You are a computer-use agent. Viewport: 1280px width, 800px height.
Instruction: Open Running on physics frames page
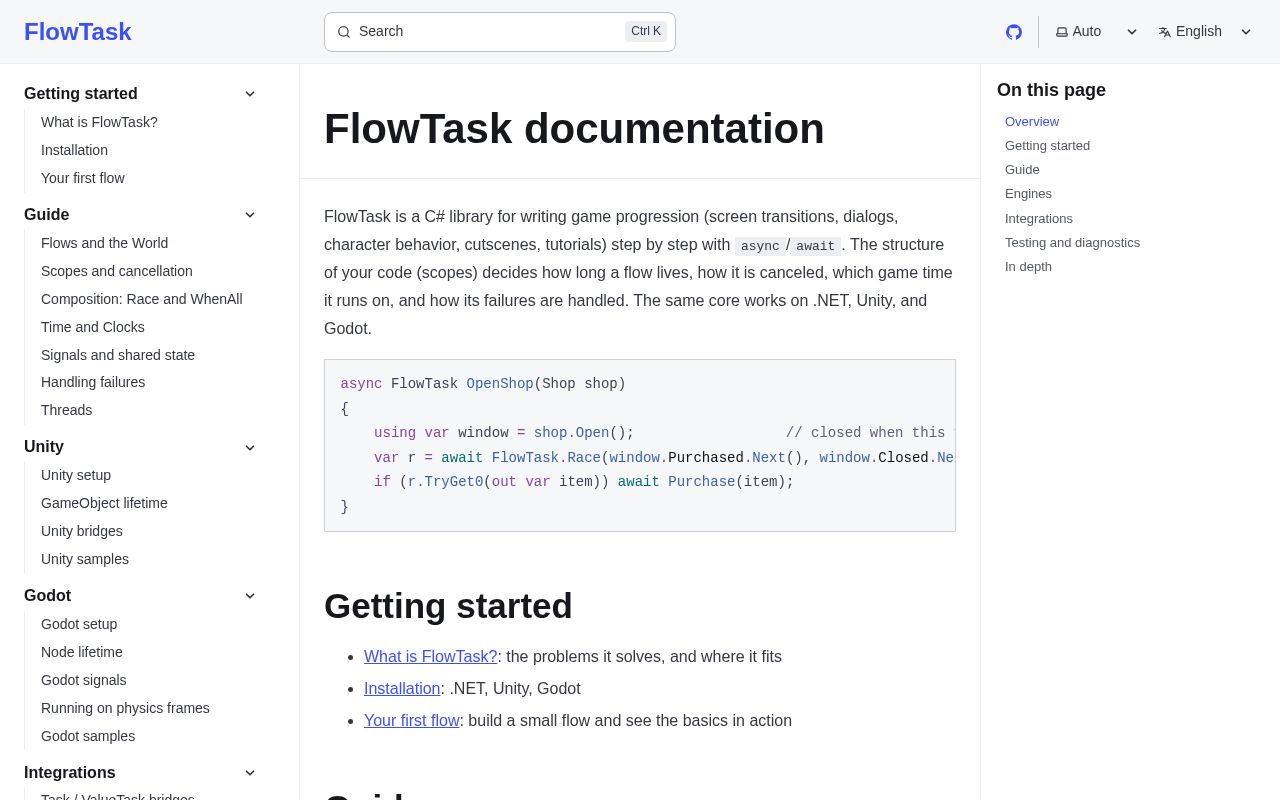click(x=125, y=708)
